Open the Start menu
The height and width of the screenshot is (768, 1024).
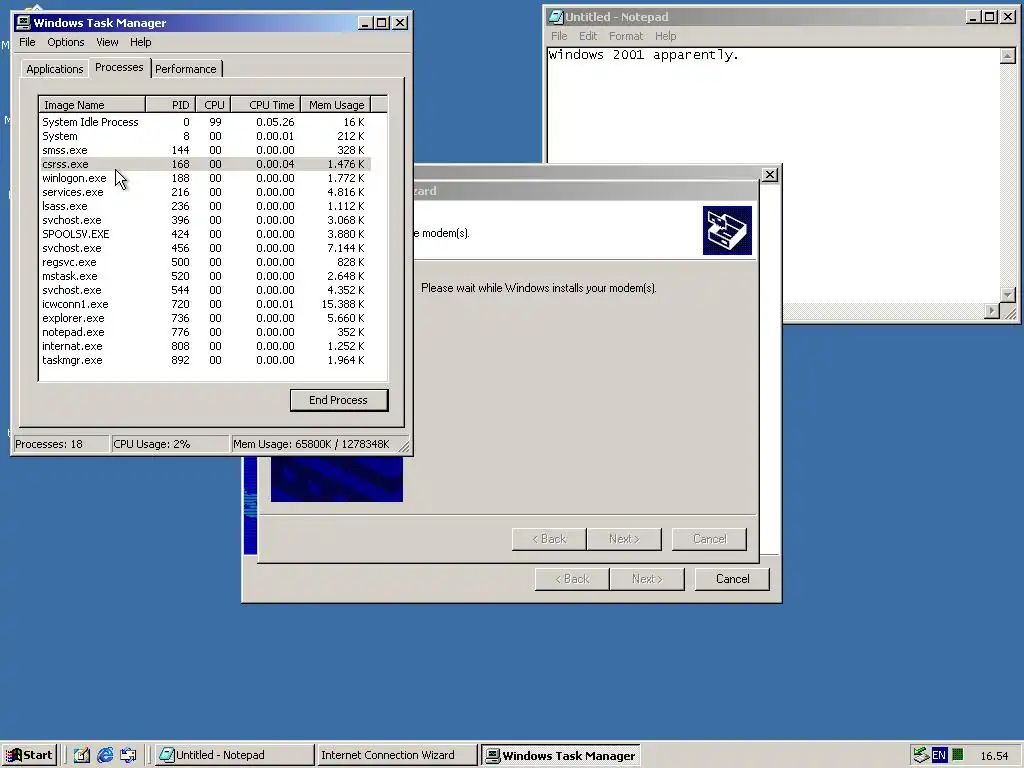(29, 755)
